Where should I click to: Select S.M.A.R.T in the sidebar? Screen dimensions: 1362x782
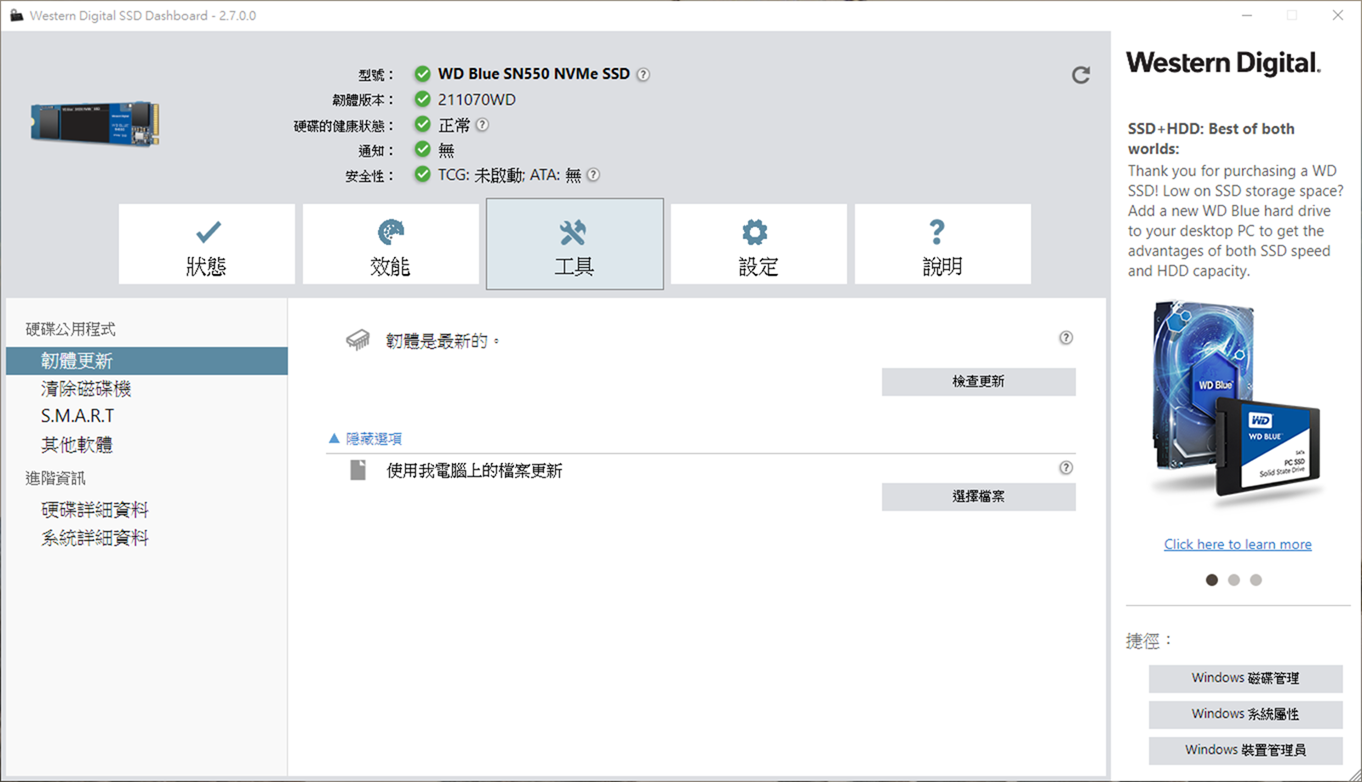coord(77,416)
